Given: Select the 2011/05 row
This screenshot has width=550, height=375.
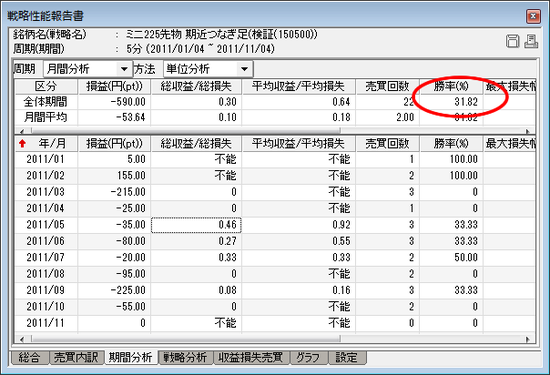Looking at the screenshot, I should (x=275, y=225).
